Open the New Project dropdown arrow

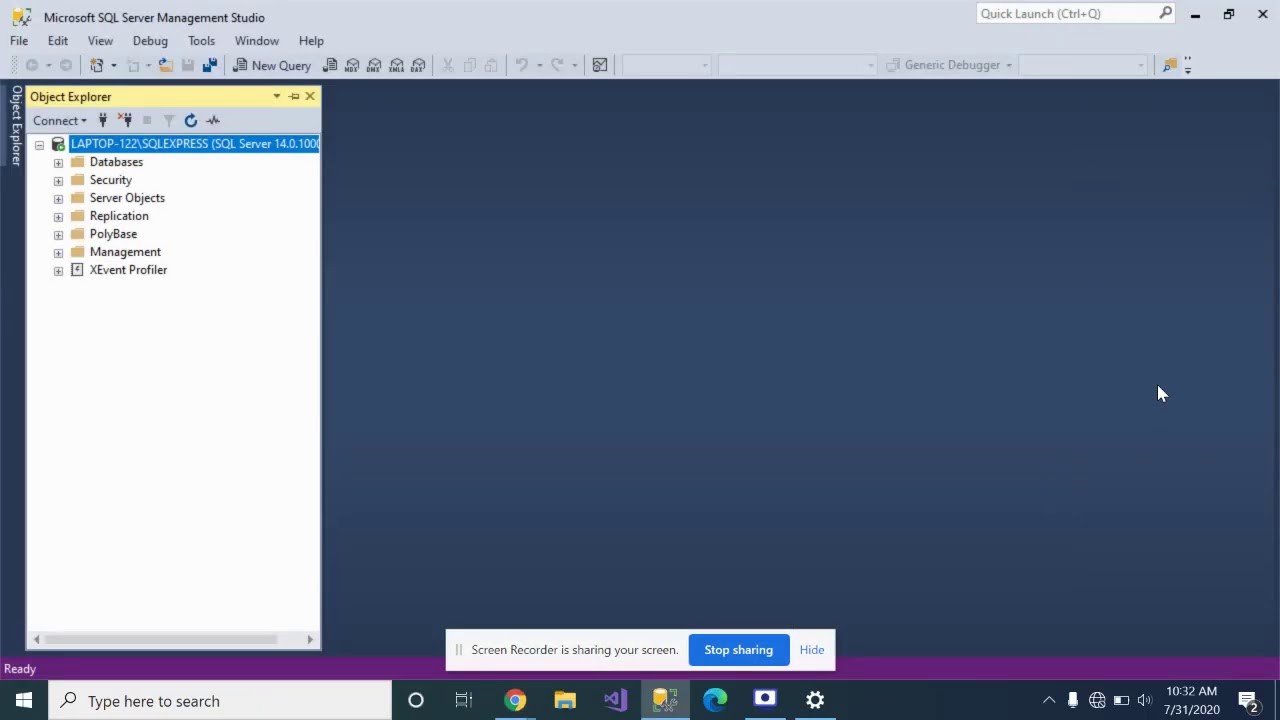point(113,65)
